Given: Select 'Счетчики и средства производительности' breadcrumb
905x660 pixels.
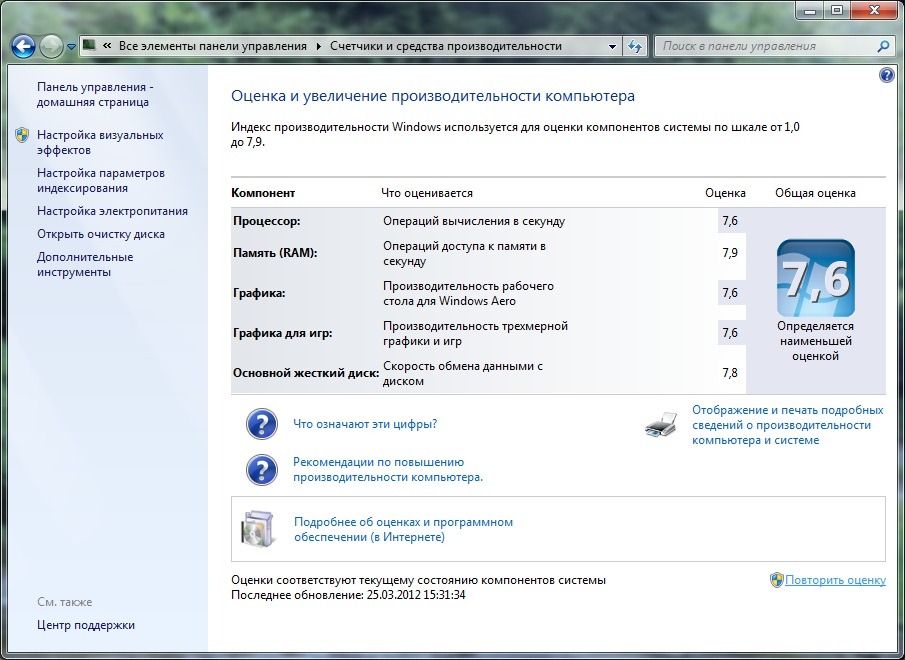Looking at the screenshot, I should click(x=446, y=46).
